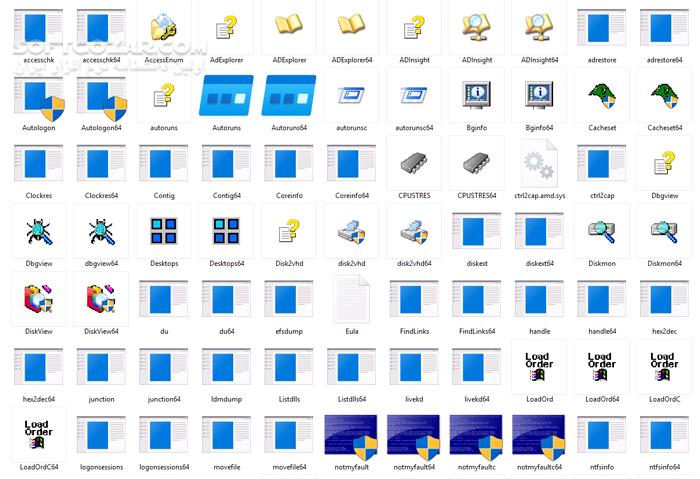Click the Cacheset green icon
The image size is (700, 479).
point(602,96)
